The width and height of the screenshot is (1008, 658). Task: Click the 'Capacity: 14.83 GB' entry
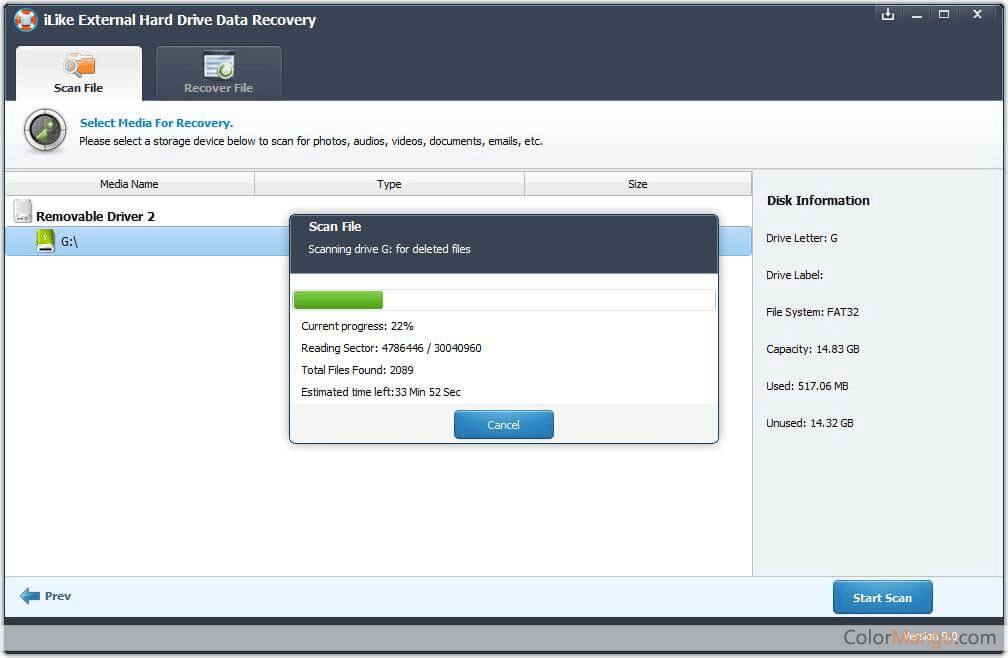[813, 349]
